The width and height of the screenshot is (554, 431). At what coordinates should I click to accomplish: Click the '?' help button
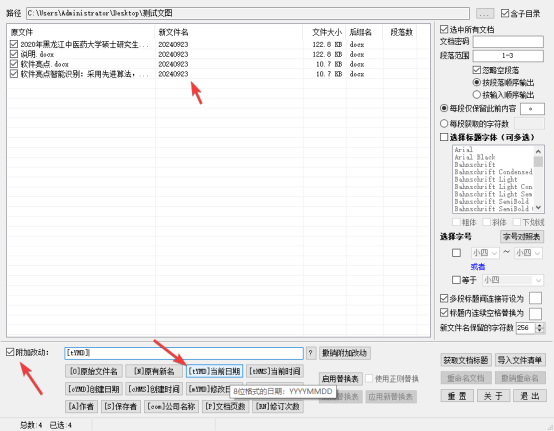(x=311, y=353)
